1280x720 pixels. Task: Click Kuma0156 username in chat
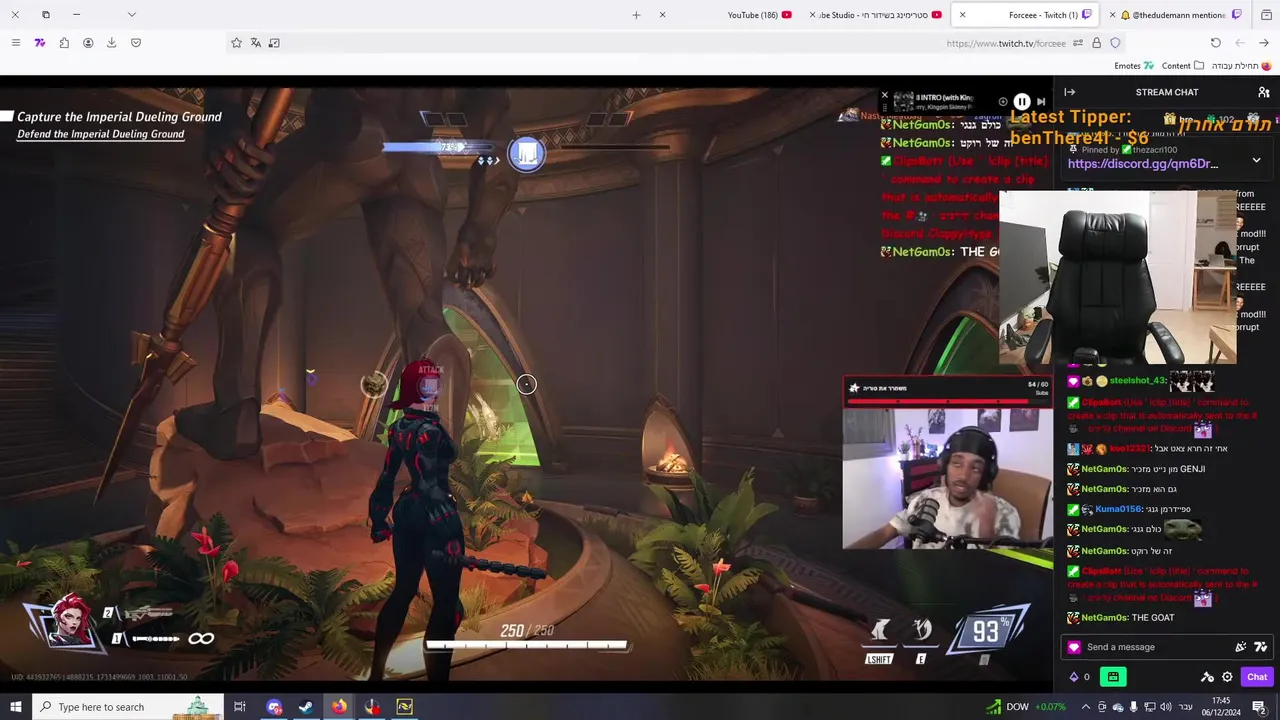click(x=1118, y=509)
